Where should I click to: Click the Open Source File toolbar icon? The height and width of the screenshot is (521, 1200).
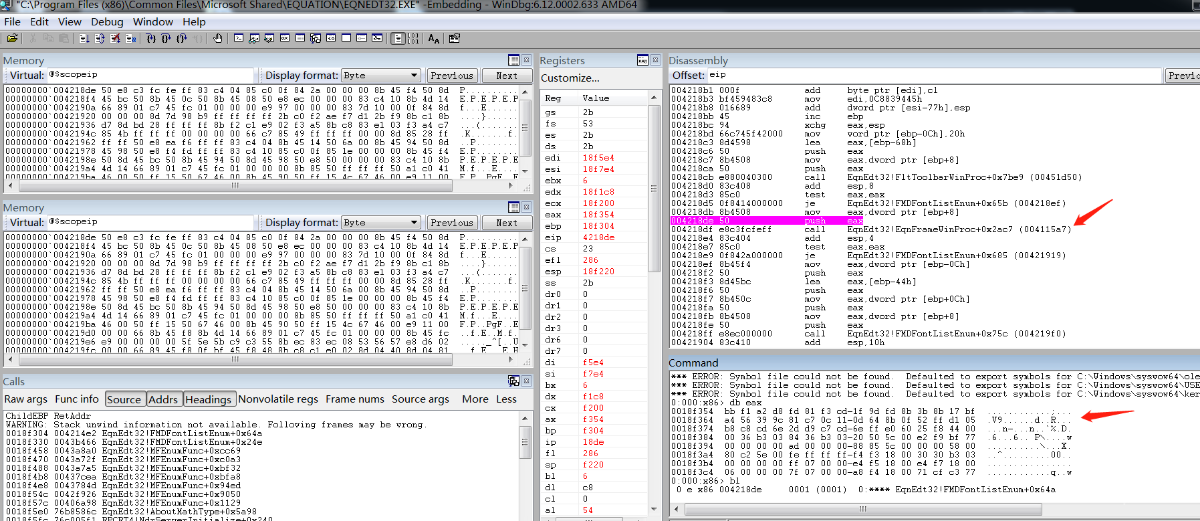[x=12, y=38]
